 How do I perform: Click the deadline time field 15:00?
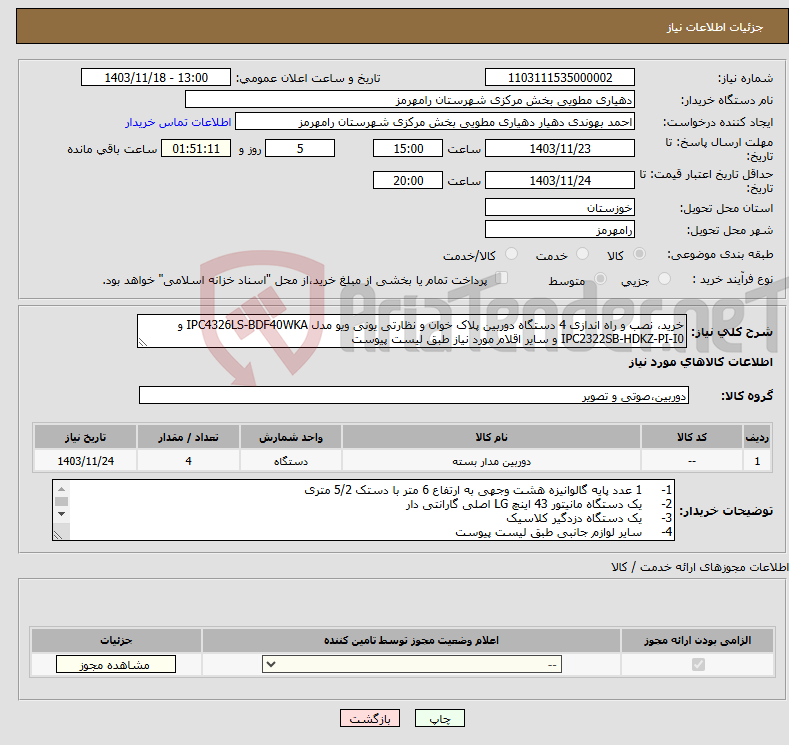pyautogui.click(x=408, y=148)
